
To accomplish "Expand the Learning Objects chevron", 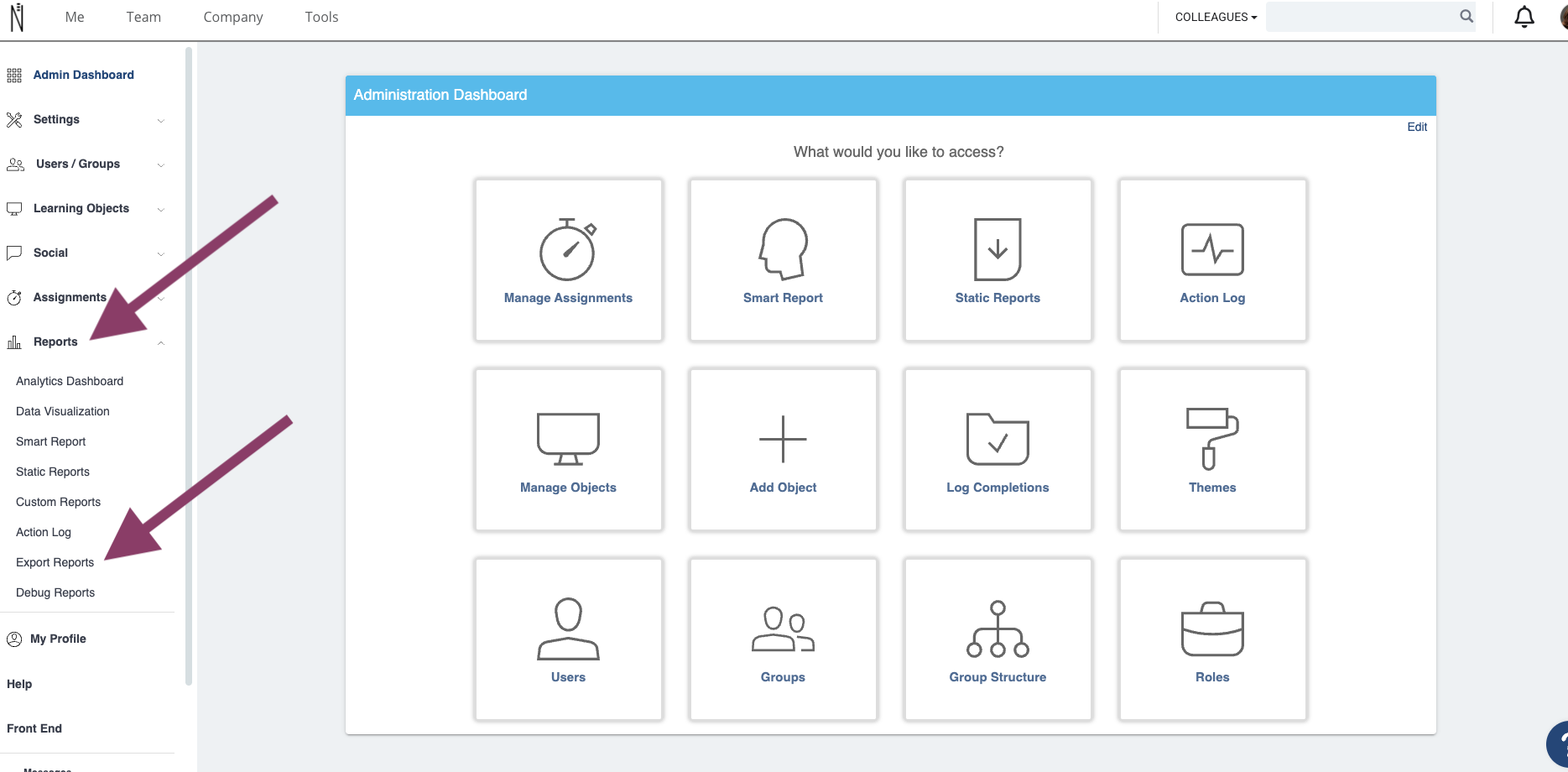I will coord(160,210).
